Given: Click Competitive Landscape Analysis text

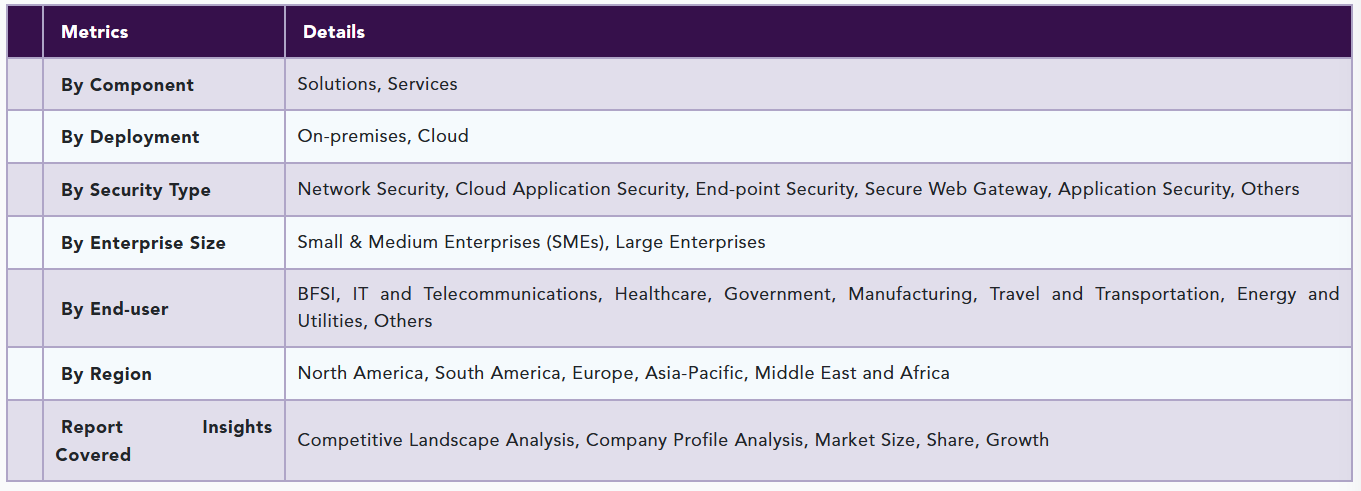Looking at the screenshot, I should 436,440.
